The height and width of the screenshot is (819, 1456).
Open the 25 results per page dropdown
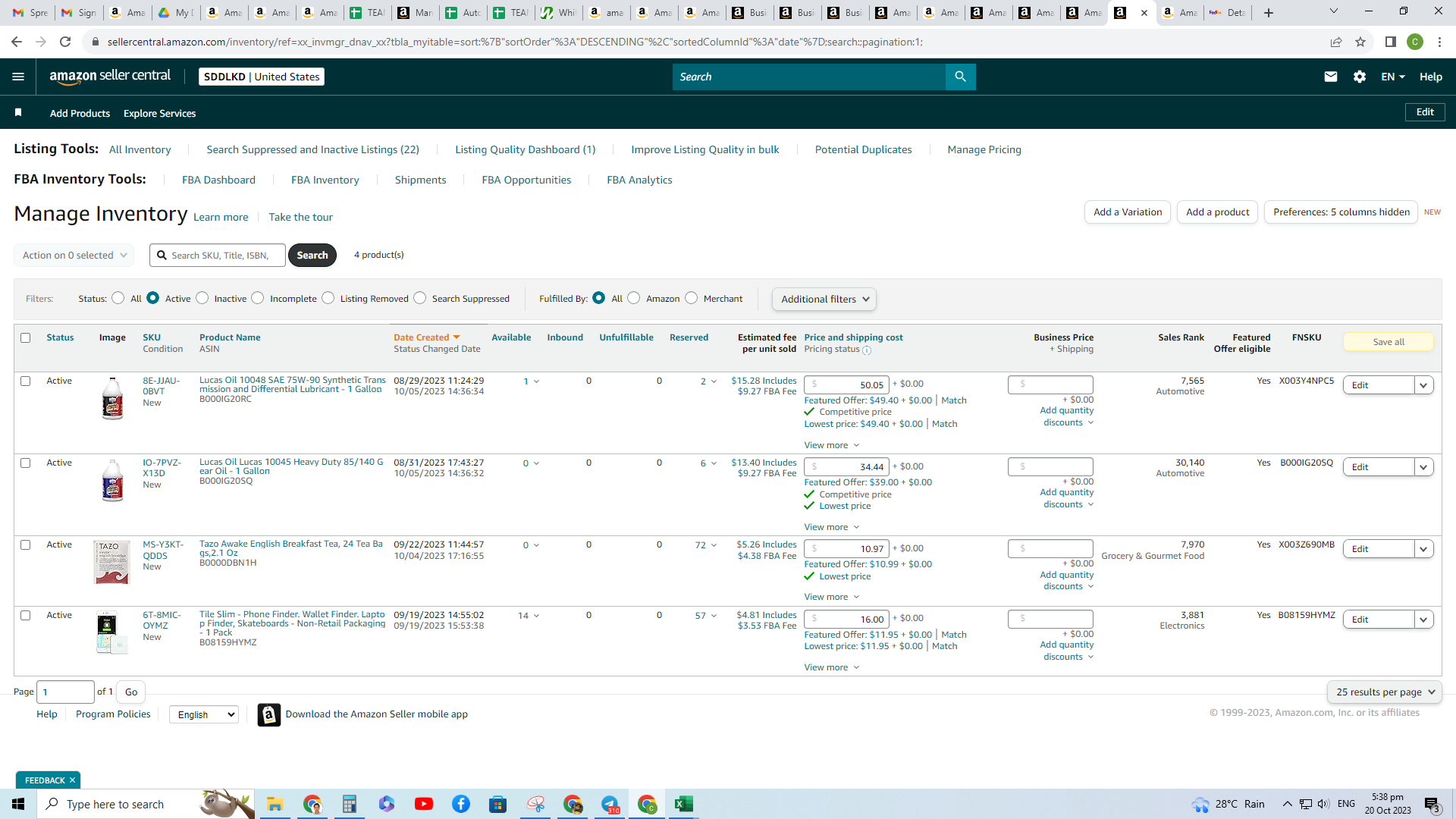click(1385, 692)
